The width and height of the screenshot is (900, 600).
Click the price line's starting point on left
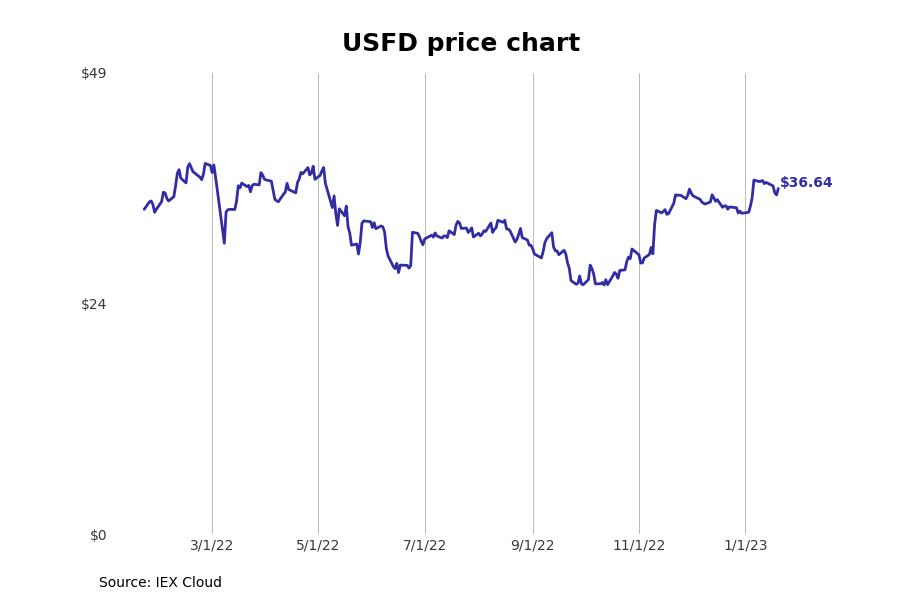(145, 209)
